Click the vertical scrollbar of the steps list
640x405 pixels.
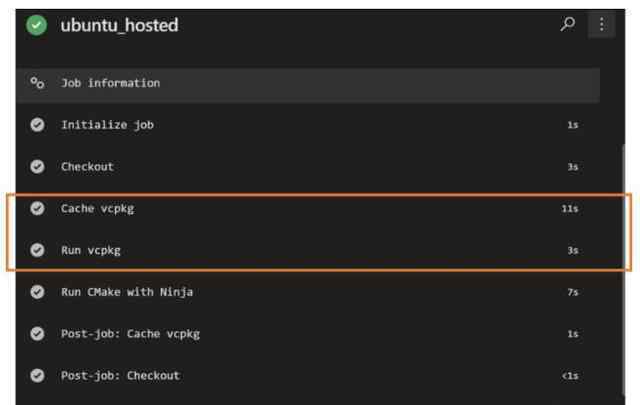tap(623, 274)
